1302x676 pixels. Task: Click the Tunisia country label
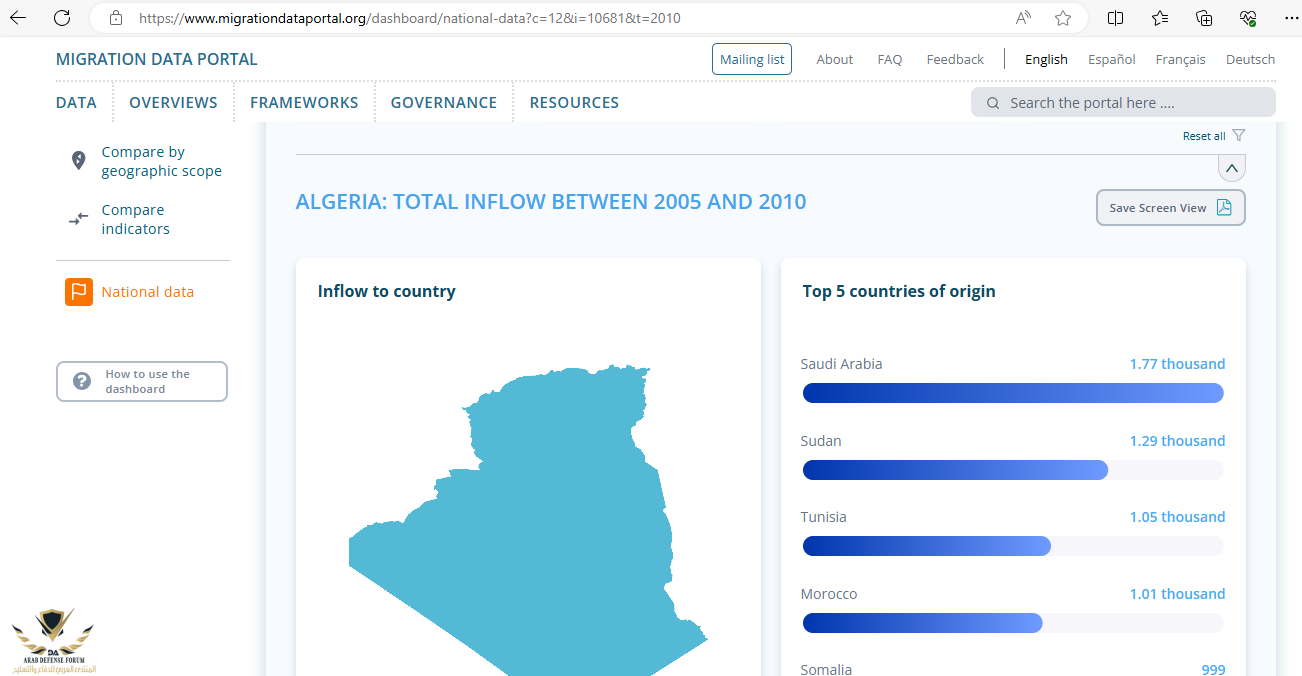pos(824,517)
